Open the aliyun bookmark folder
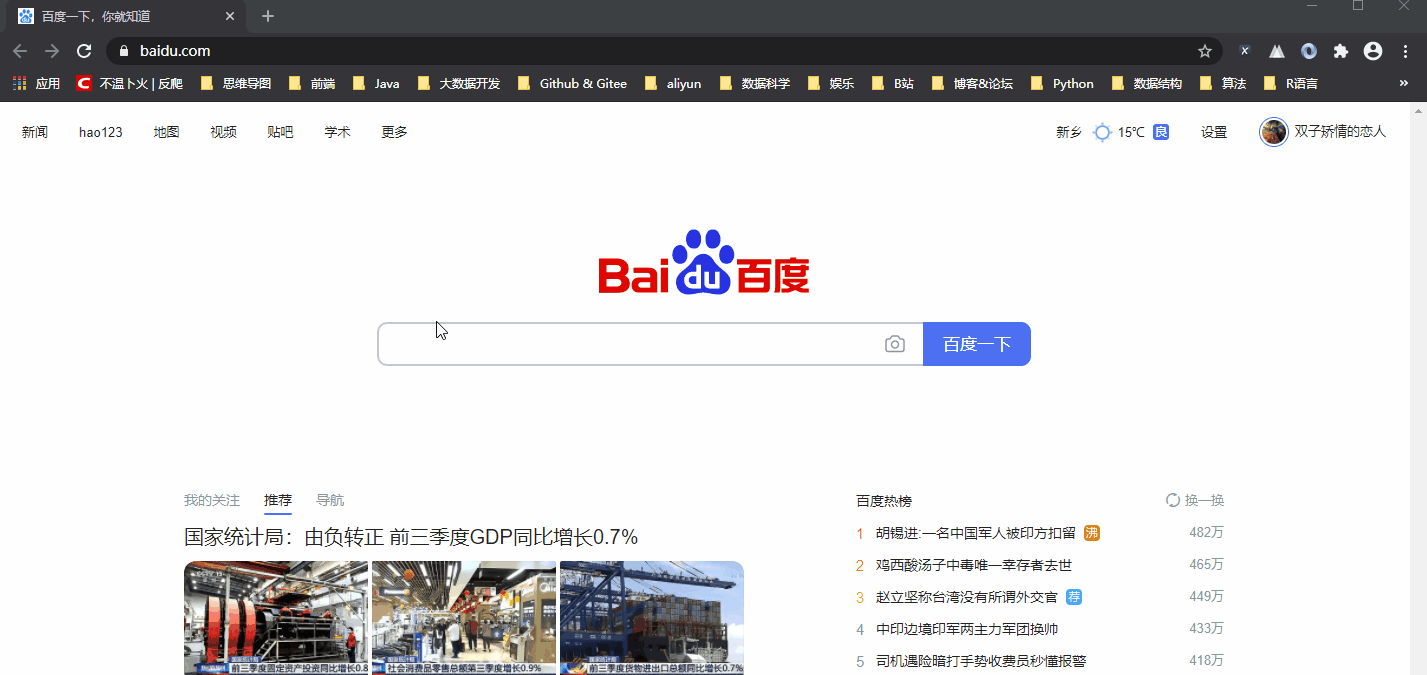The height and width of the screenshot is (675, 1427). (673, 84)
